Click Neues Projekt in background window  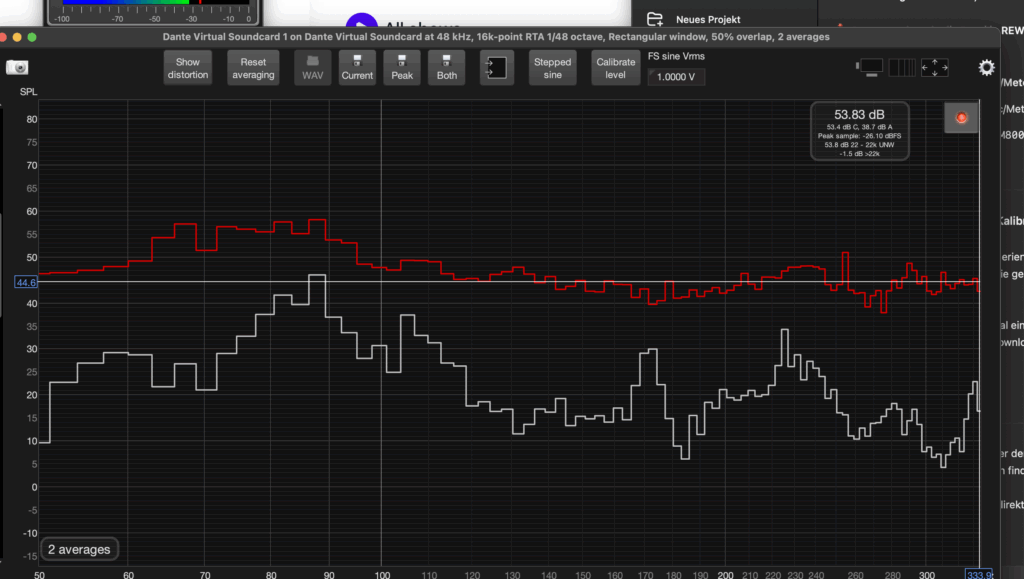pos(706,19)
